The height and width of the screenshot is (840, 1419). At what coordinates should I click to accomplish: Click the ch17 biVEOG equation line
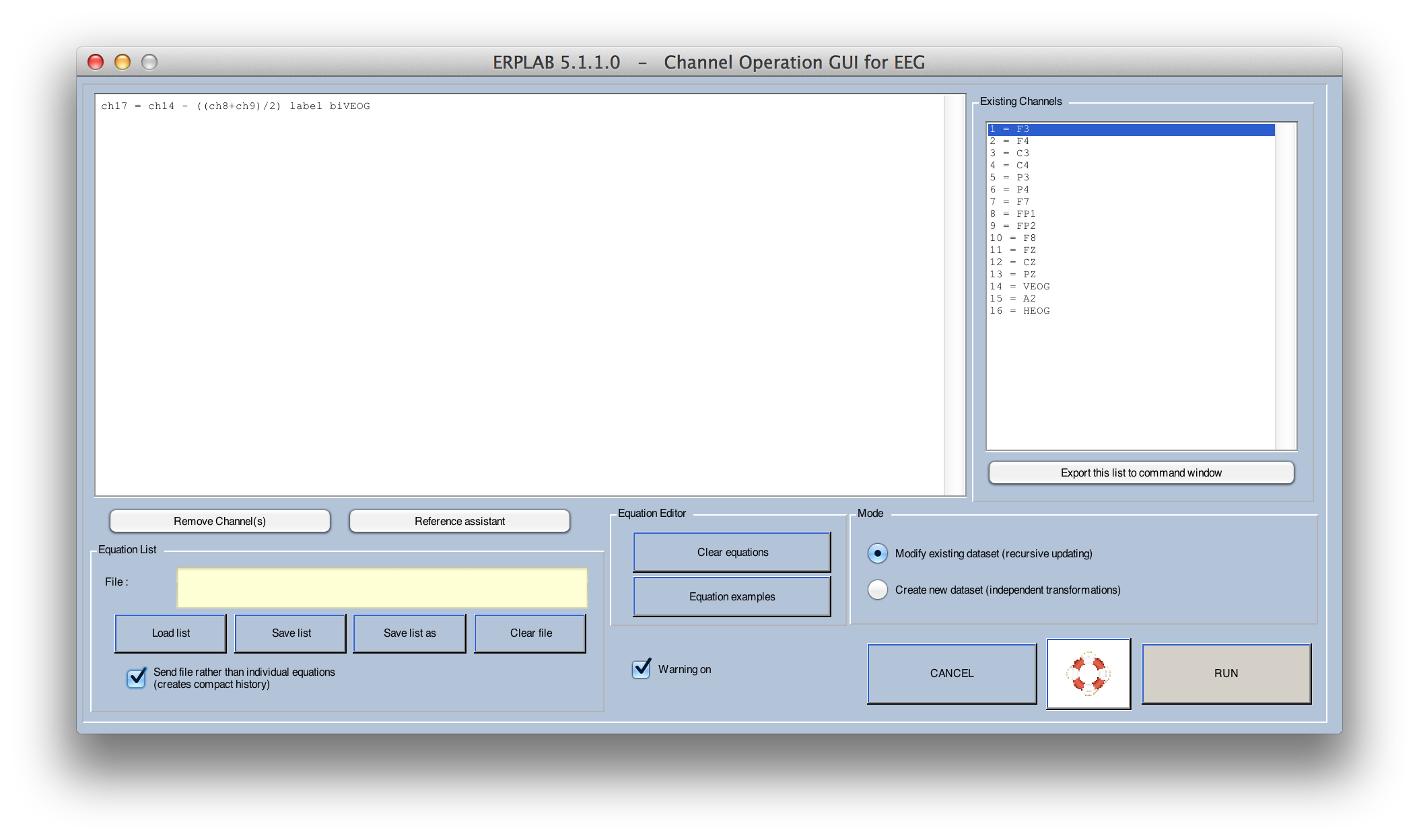pyautogui.click(x=236, y=106)
